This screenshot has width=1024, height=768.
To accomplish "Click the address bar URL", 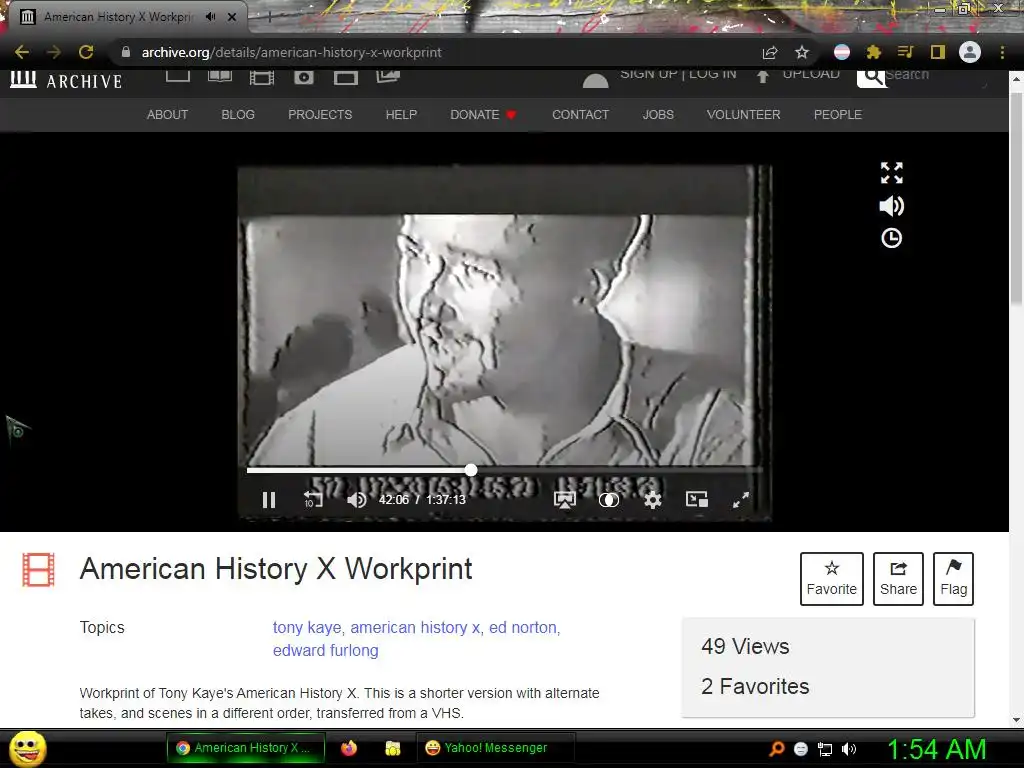I will (291, 52).
